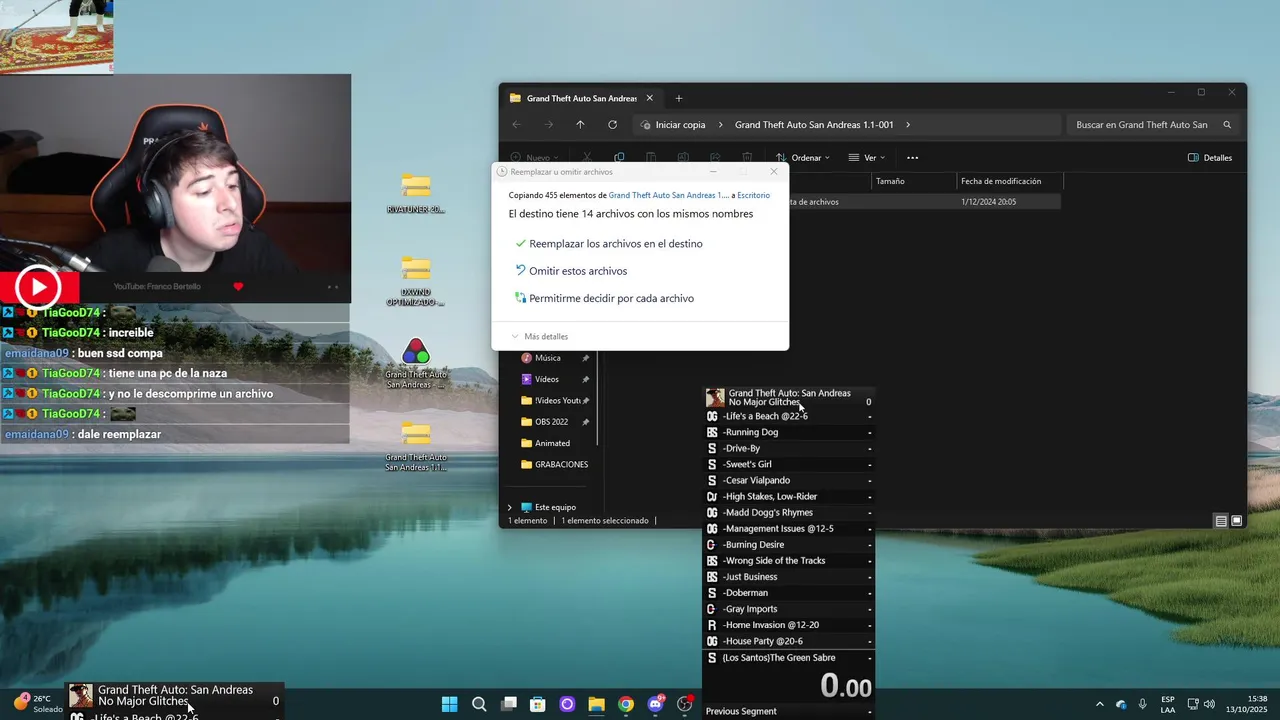Select the Grand Theft Auto San Andreas shortcut icon
Screen dimensions: 1280x720
click(416, 364)
